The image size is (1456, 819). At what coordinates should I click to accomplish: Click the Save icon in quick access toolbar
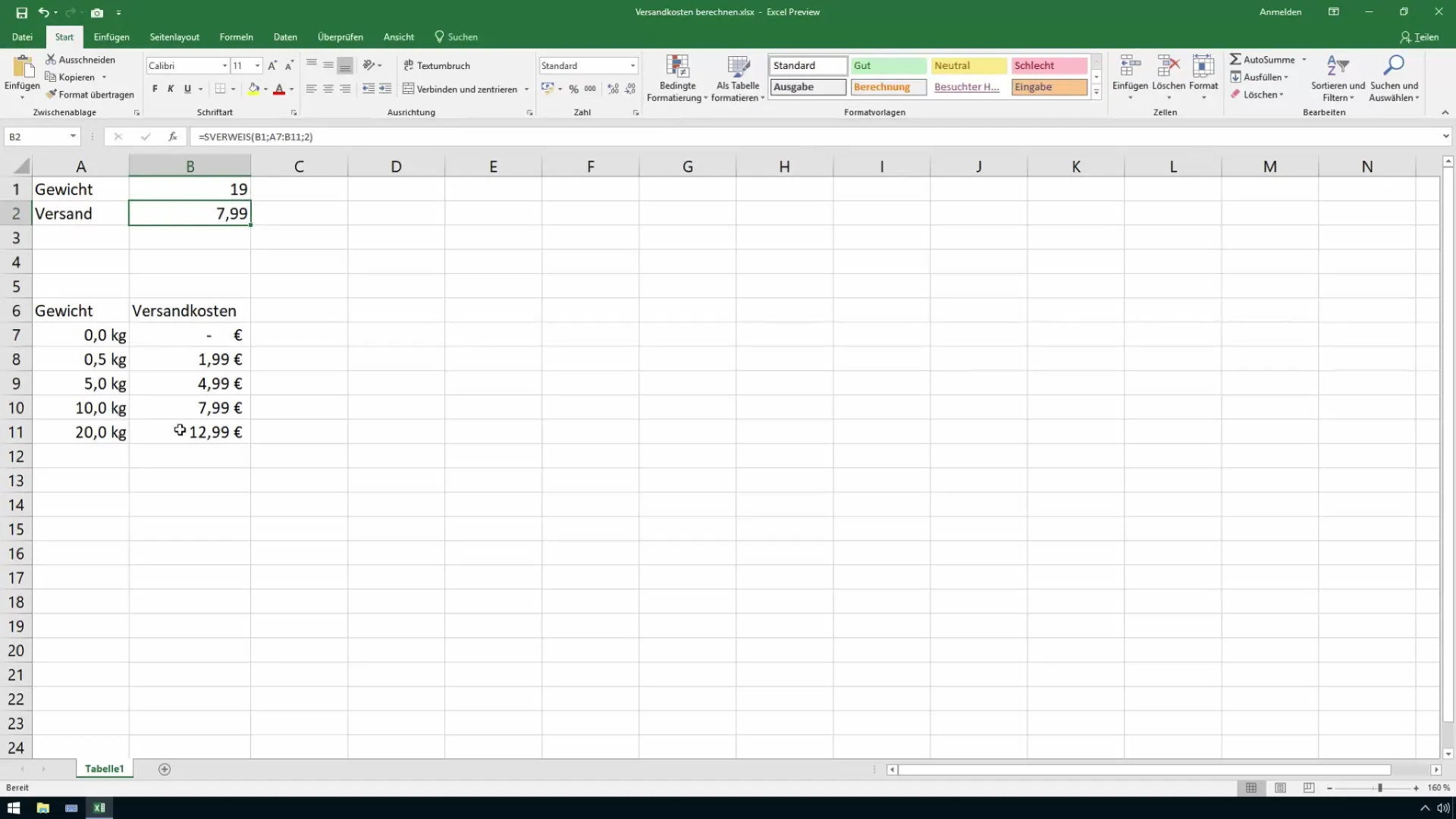[21, 12]
